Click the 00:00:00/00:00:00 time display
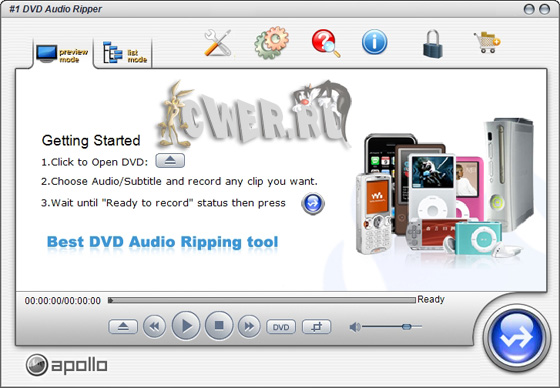Screen dimensions: 560x388 point(63,301)
